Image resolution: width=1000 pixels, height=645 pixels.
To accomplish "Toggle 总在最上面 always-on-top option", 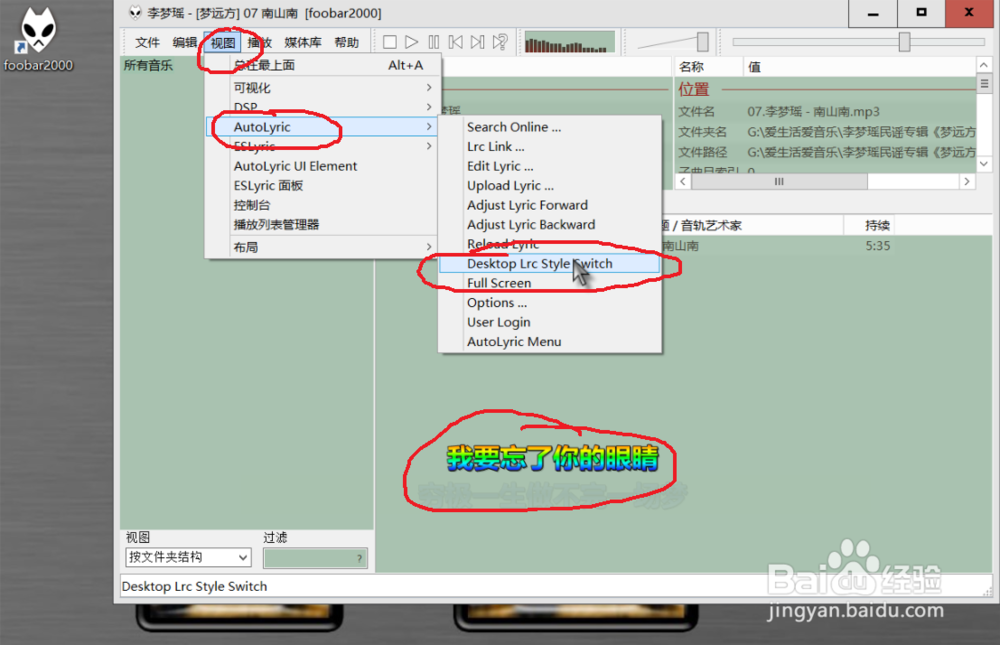I will coord(323,65).
